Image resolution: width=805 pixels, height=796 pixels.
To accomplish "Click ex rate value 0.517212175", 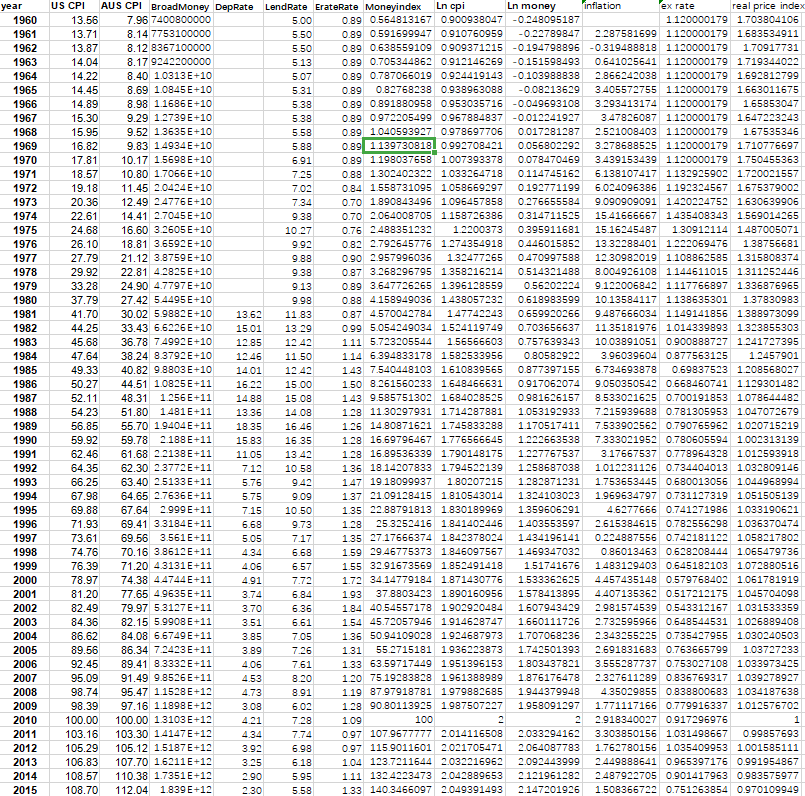I will click(x=697, y=594).
